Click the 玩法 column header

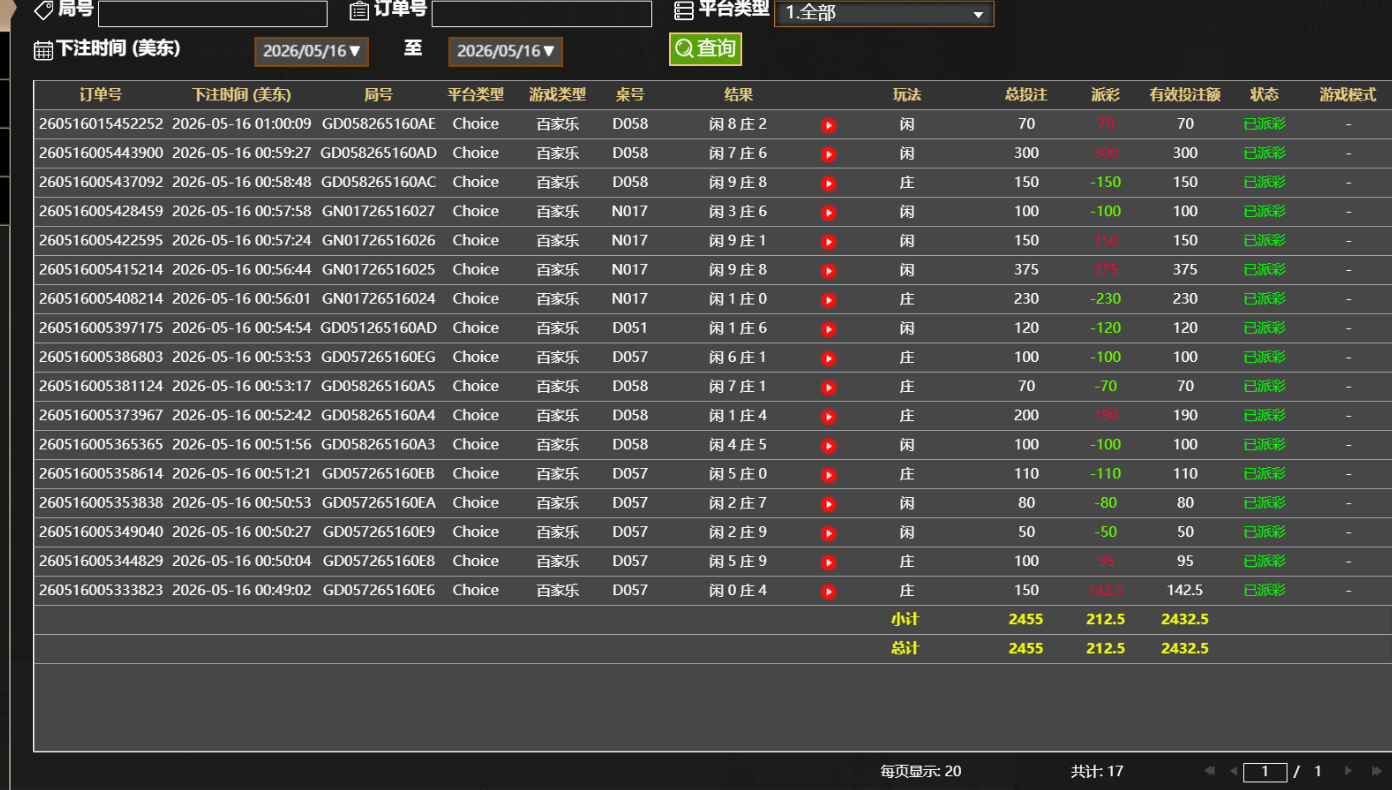point(907,95)
